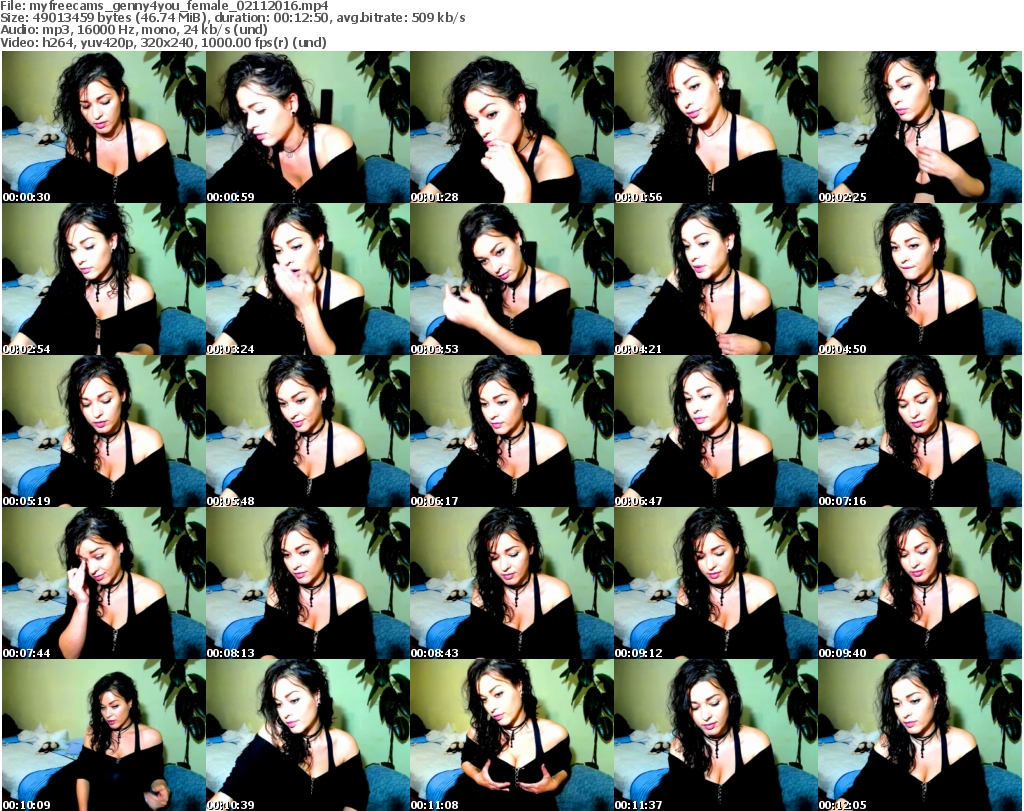Select the thumbnail stamped 00:05:48
The image size is (1024, 811).
[x=308, y=432]
